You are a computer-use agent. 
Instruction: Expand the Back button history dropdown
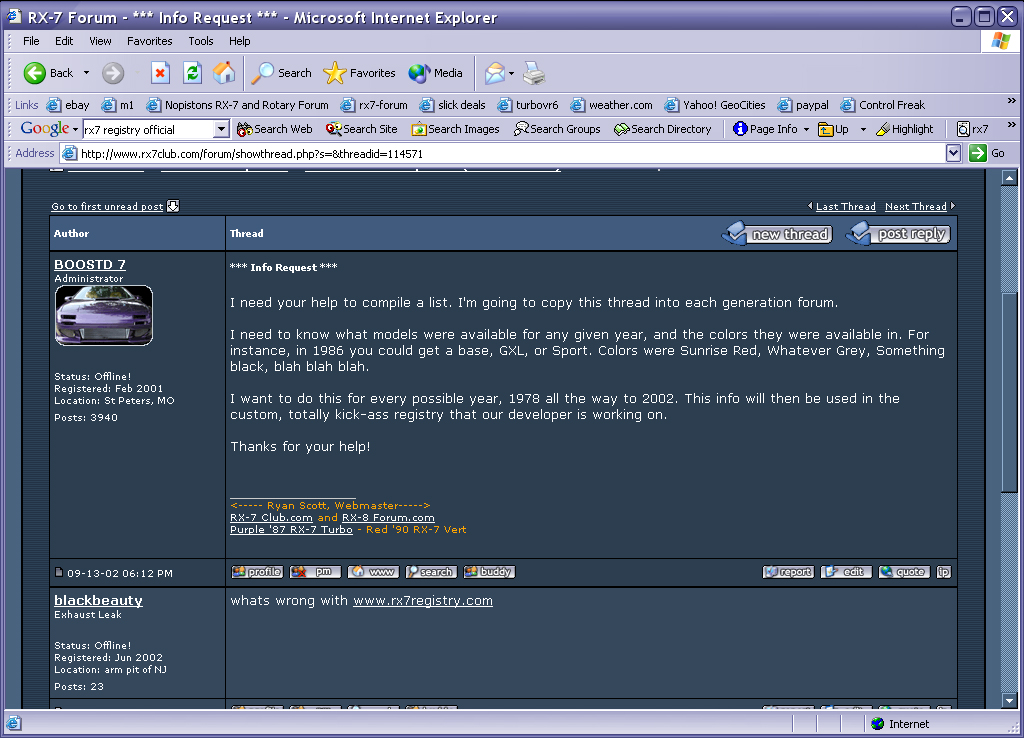(86, 73)
